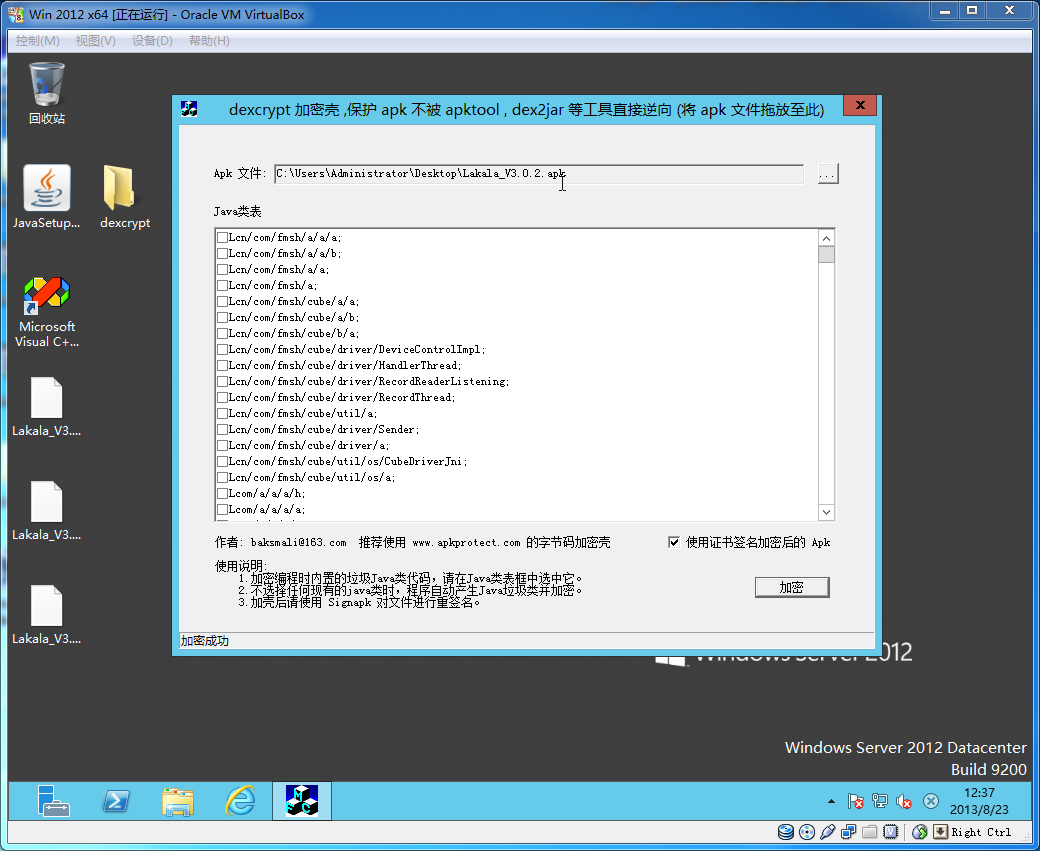Viewport: 1040px width, 851px height.
Task: Click the 加密 encrypt button
Action: [x=792, y=587]
